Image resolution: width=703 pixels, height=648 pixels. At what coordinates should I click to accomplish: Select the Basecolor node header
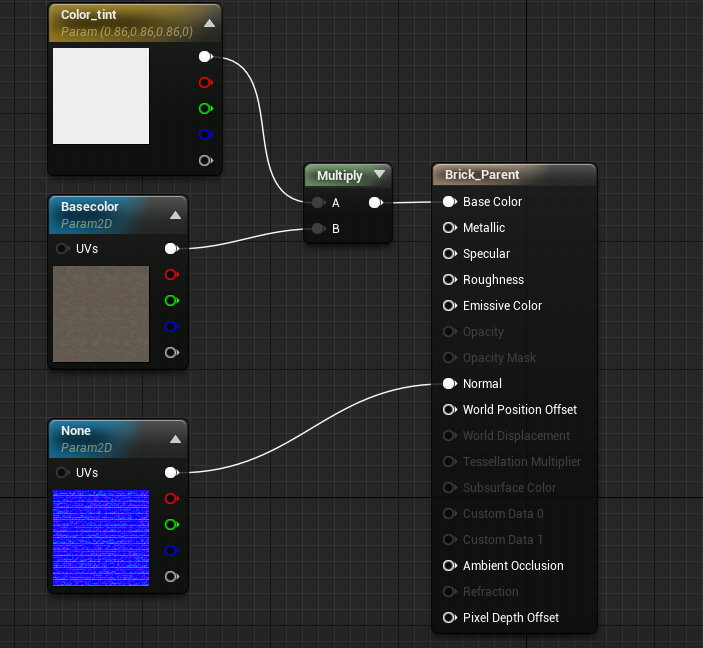(90, 207)
